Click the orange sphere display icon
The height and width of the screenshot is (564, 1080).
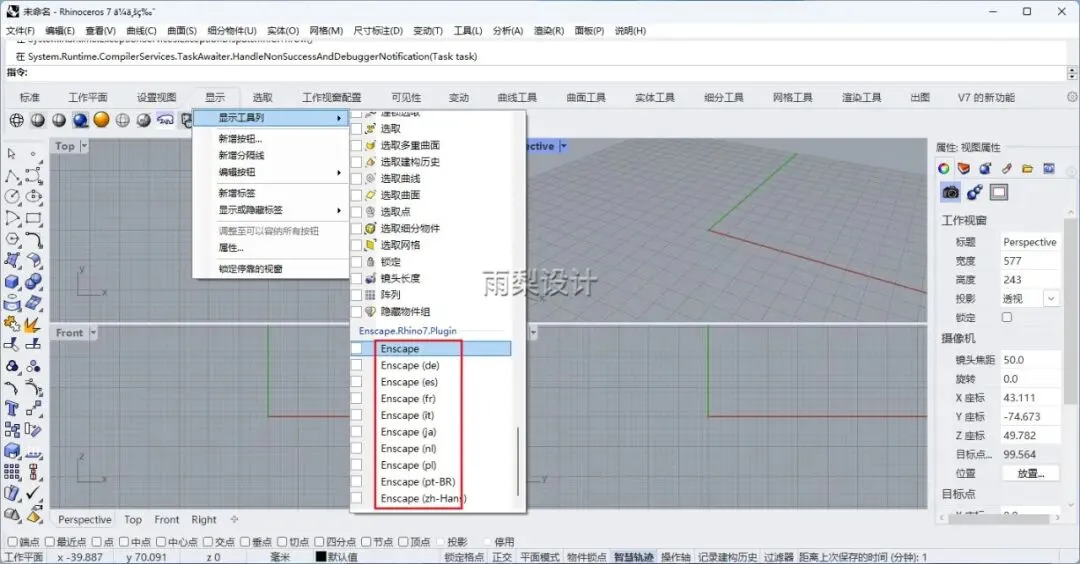(101, 120)
